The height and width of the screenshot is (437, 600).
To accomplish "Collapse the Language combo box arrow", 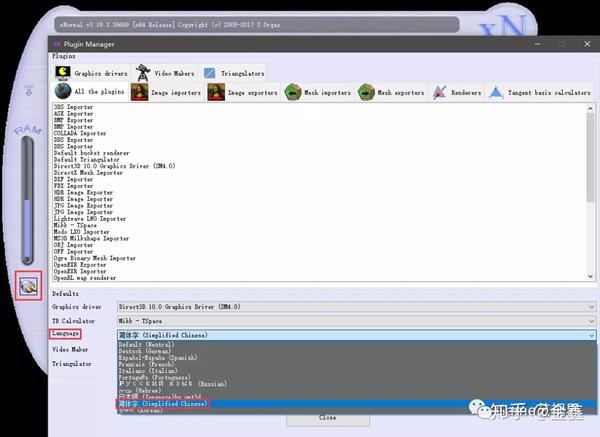I will click(591, 335).
